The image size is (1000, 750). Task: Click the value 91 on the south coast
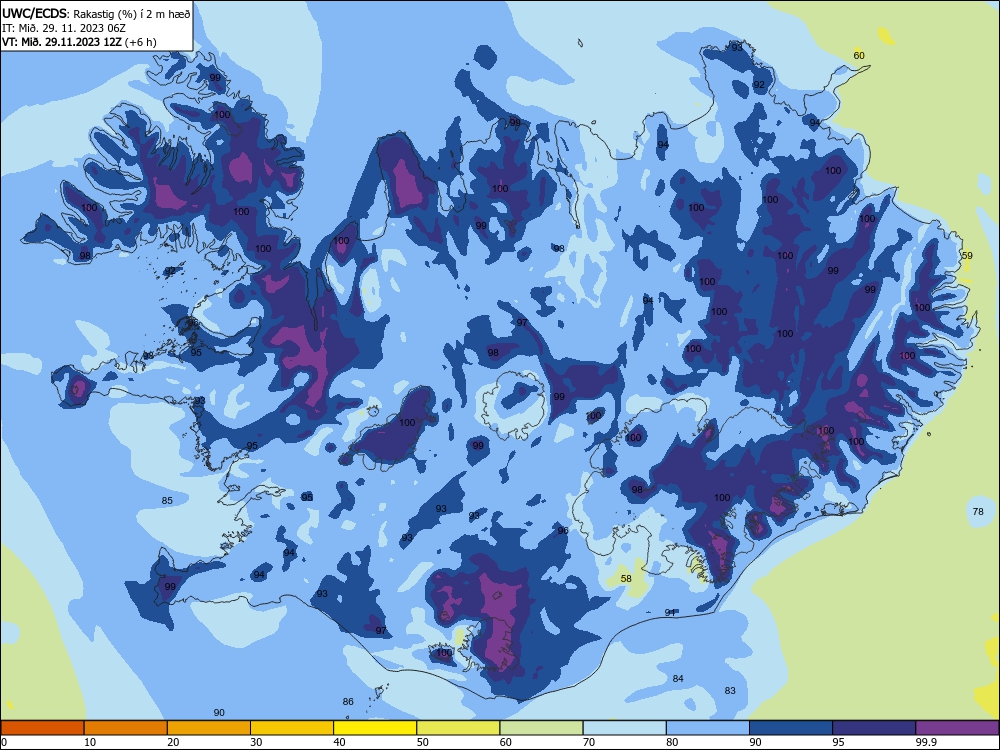click(x=670, y=612)
